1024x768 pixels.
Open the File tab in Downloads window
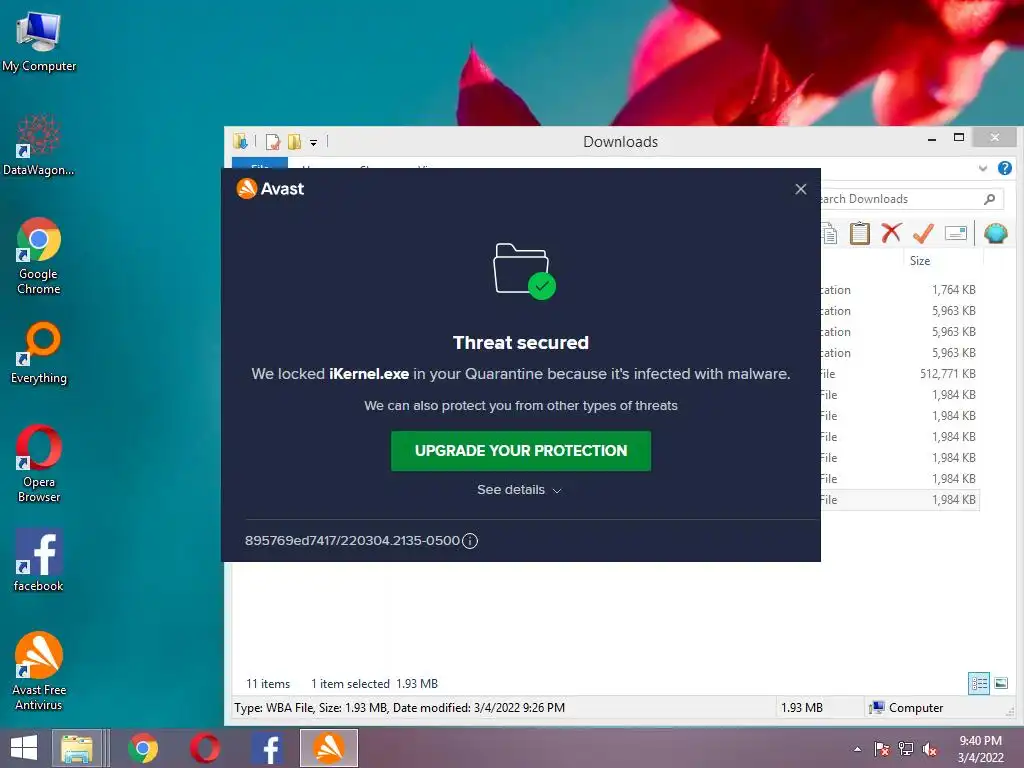[260, 163]
